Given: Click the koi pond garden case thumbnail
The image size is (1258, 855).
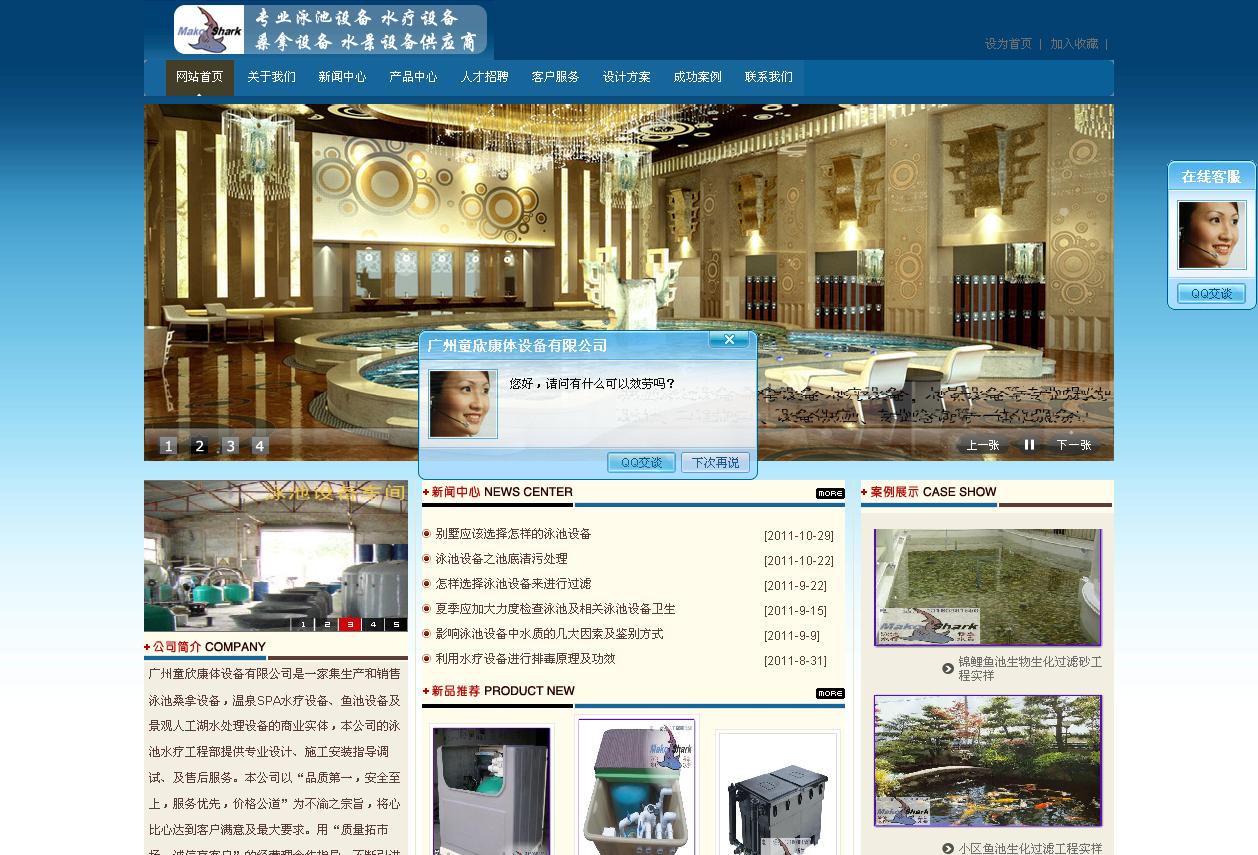Looking at the screenshot, I should (x=987, y=759).
